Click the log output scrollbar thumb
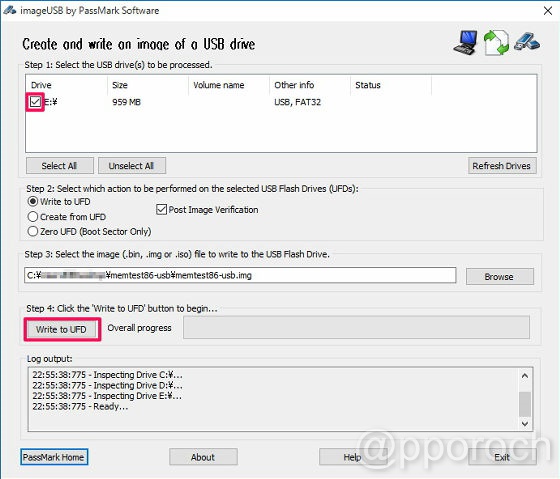The width and height of the screenshot is (560, 479). (x=525, y=404)
